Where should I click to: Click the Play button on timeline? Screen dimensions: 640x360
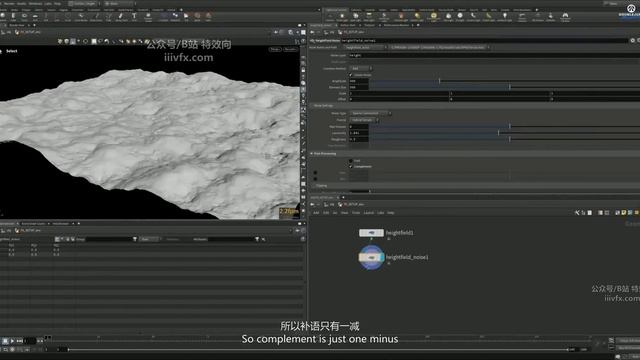(12, 340)
